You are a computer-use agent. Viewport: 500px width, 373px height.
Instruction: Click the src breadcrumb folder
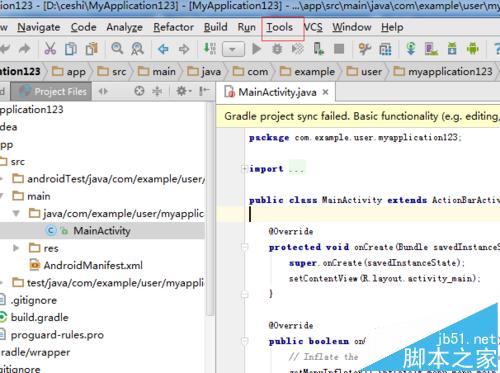(112, 72)
